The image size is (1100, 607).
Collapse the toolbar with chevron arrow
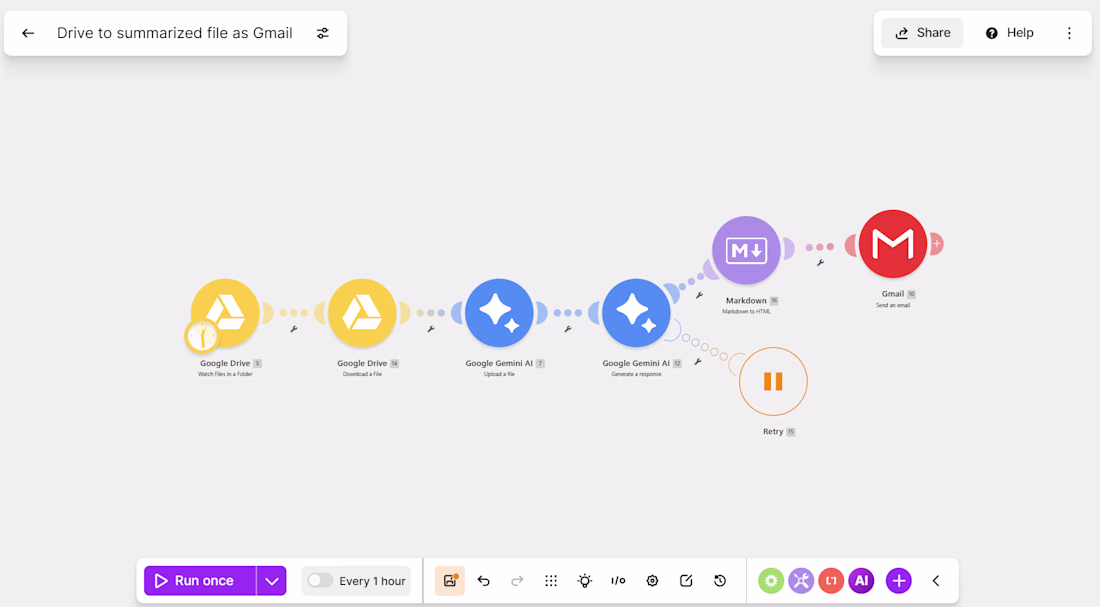click(936, 581)
